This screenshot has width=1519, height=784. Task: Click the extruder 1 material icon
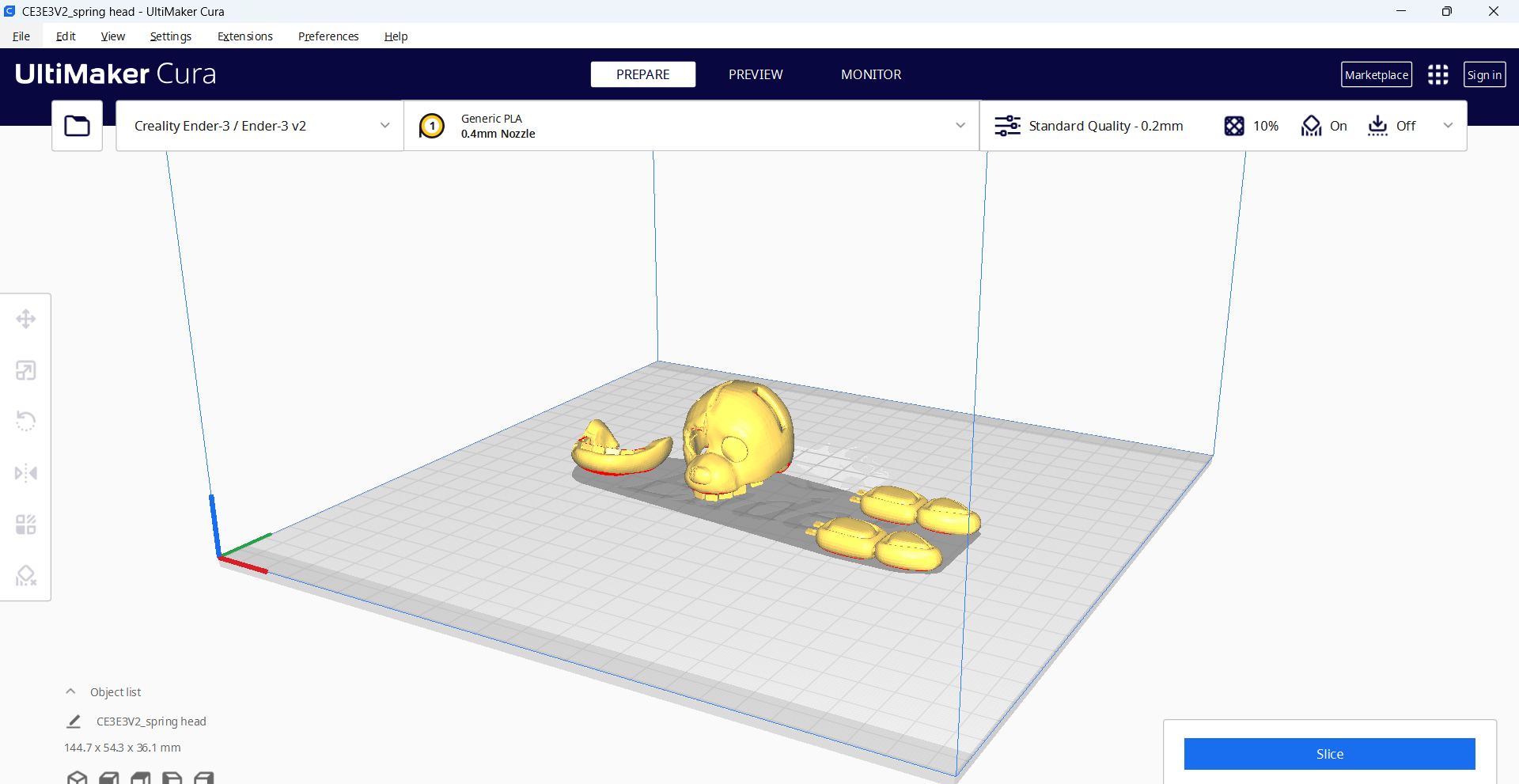432,126
